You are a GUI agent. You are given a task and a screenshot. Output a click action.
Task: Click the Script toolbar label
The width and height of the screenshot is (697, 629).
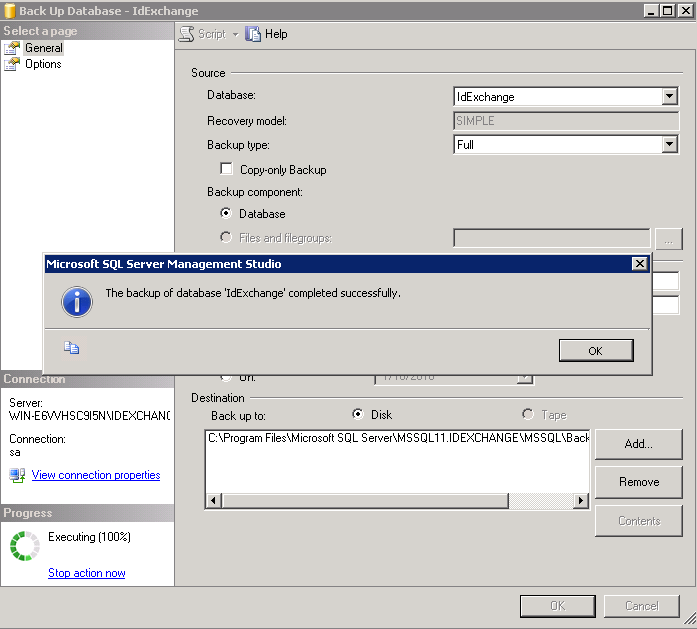212,34
